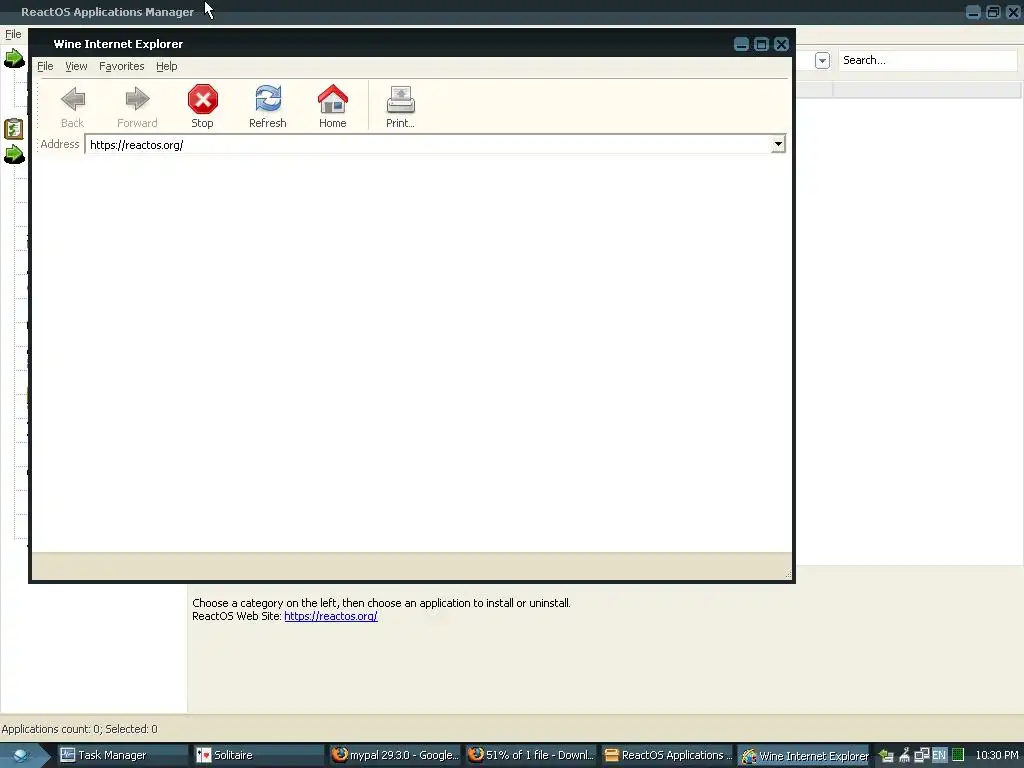The height and width of the screenshot is (768, 1024).
Task: Close the ReactOS Applications Manager window
Action: (1014, 12)
